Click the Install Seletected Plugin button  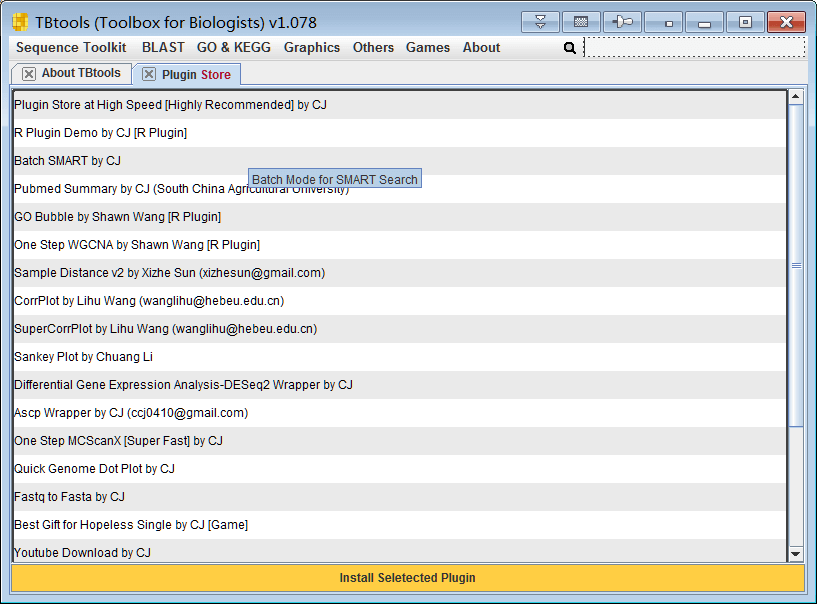tap(408, 578)
